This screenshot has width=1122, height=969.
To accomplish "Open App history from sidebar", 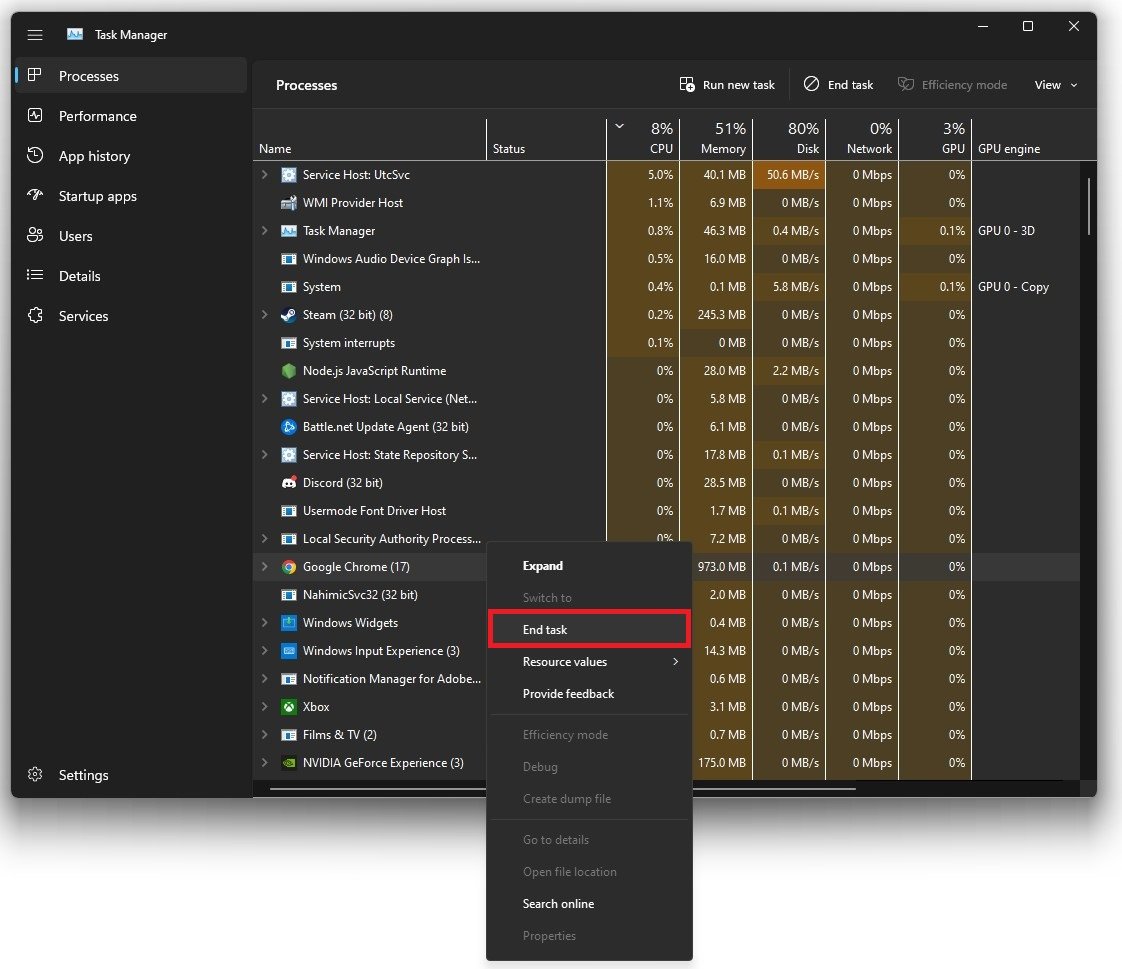I will point(35,156).
